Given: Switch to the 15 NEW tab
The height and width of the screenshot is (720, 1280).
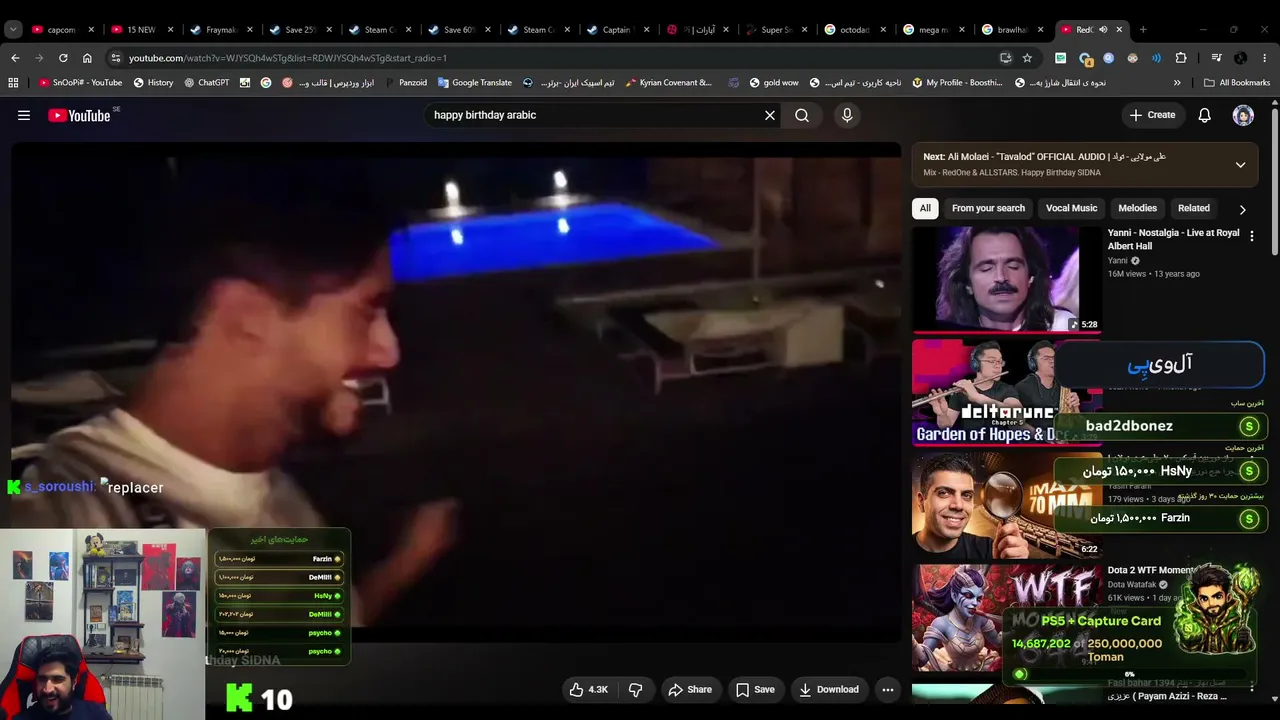Looking at the screenshot, I should coord(141,30).
